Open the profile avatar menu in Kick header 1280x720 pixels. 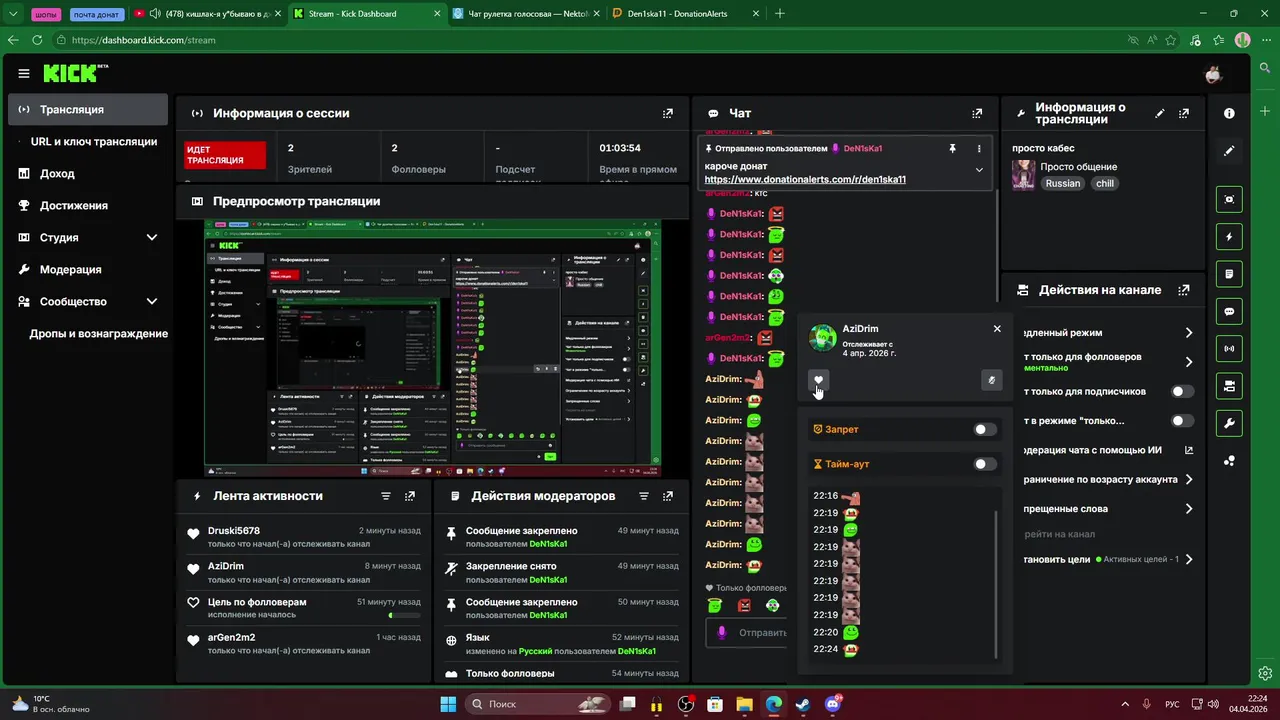[1214, 74]
